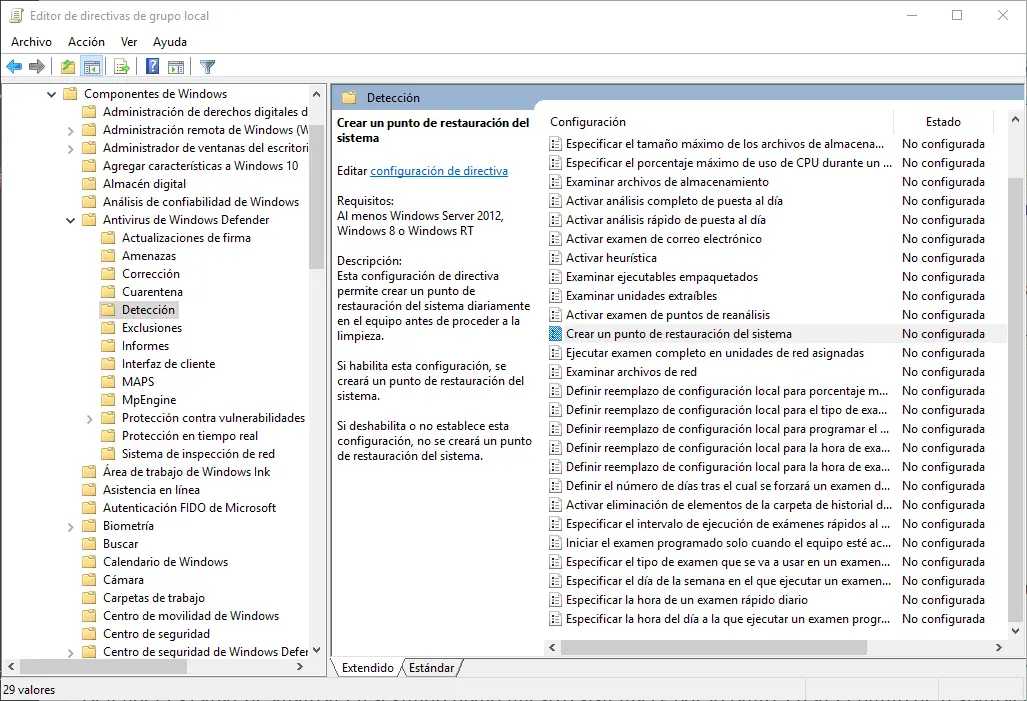Image resolution: width=1027 pixels, height=701 pixels.
Task: Click the Export list toolbar icon
Action: pos(122,66)
